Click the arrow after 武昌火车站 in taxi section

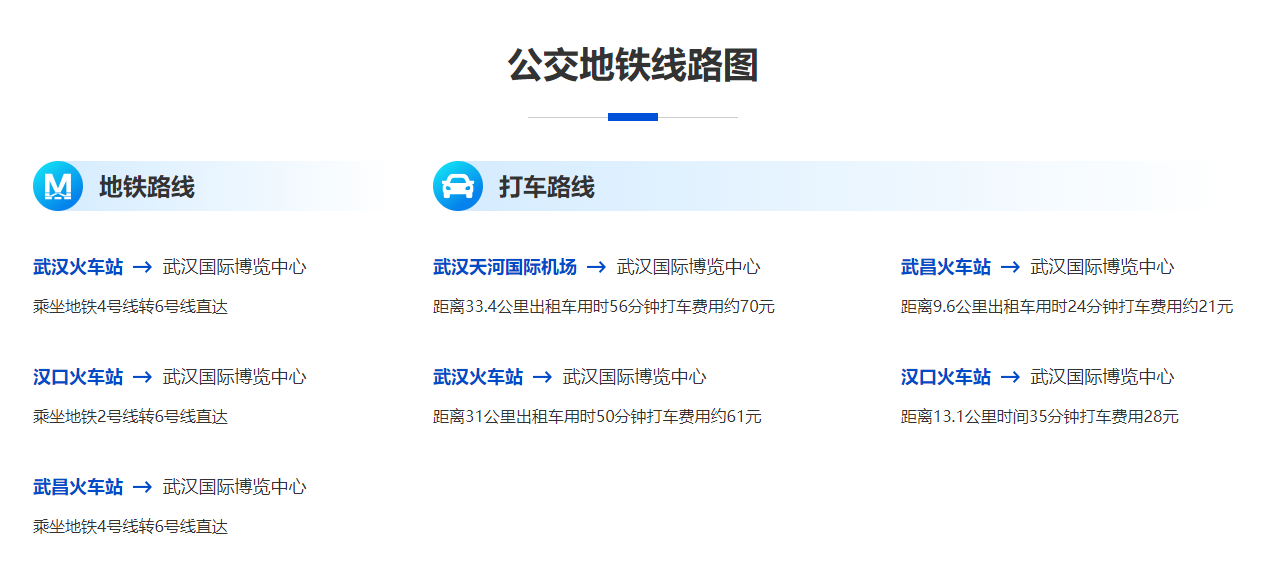[1011, 267]
